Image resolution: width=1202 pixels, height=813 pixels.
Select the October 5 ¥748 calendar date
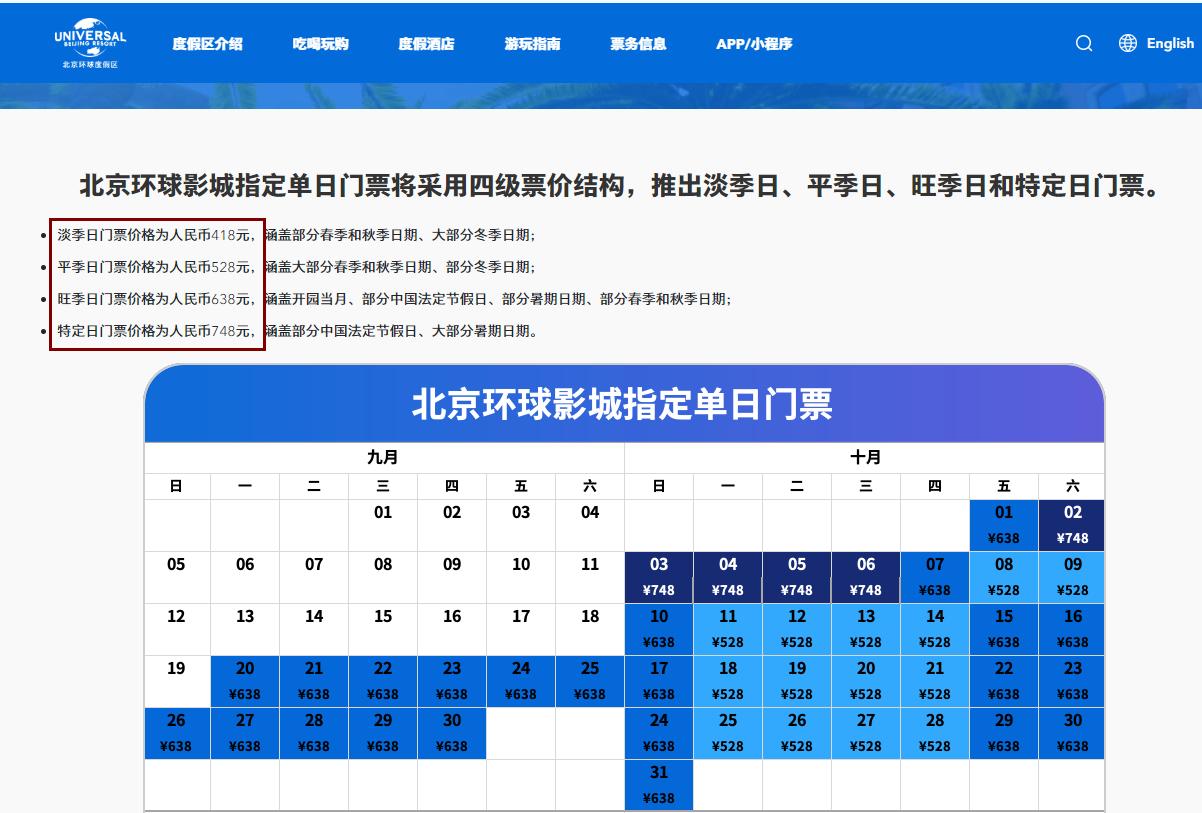coord(796,577)
